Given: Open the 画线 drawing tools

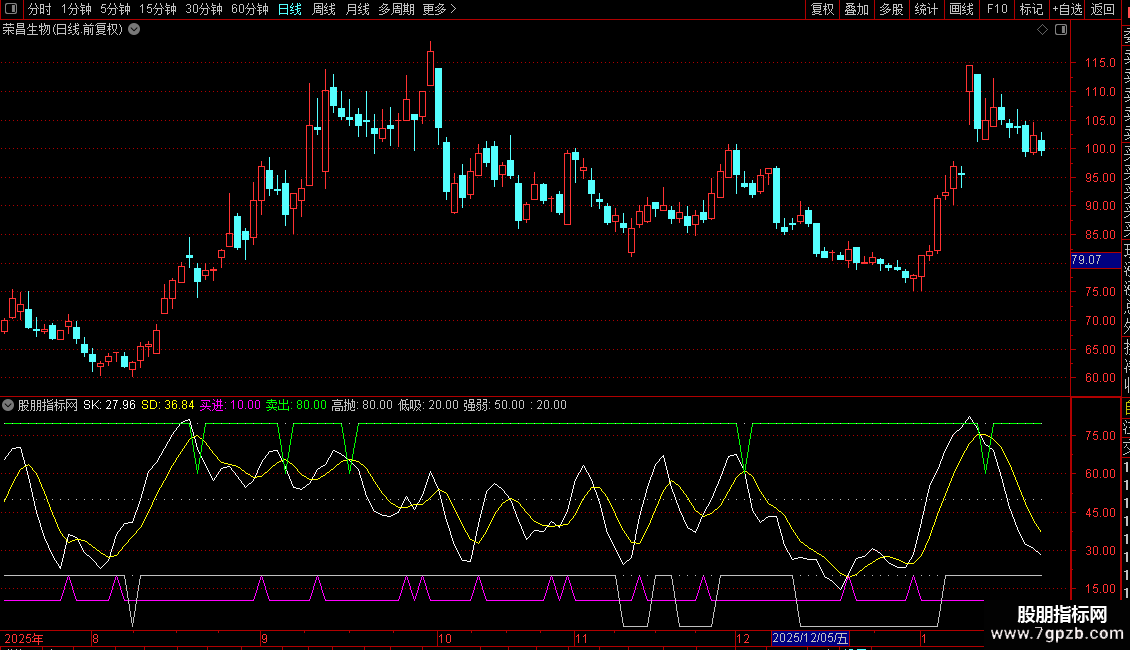Looking at the screenshot, I should pyautogui.click(x=961, y=9).
